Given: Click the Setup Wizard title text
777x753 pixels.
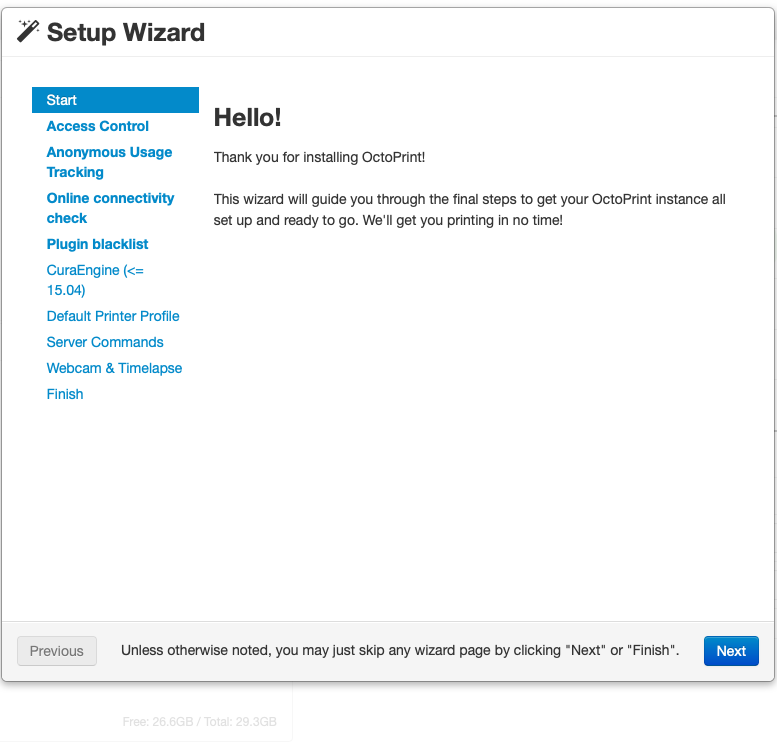Looking at the screenshot, I should tap(125, 33).
